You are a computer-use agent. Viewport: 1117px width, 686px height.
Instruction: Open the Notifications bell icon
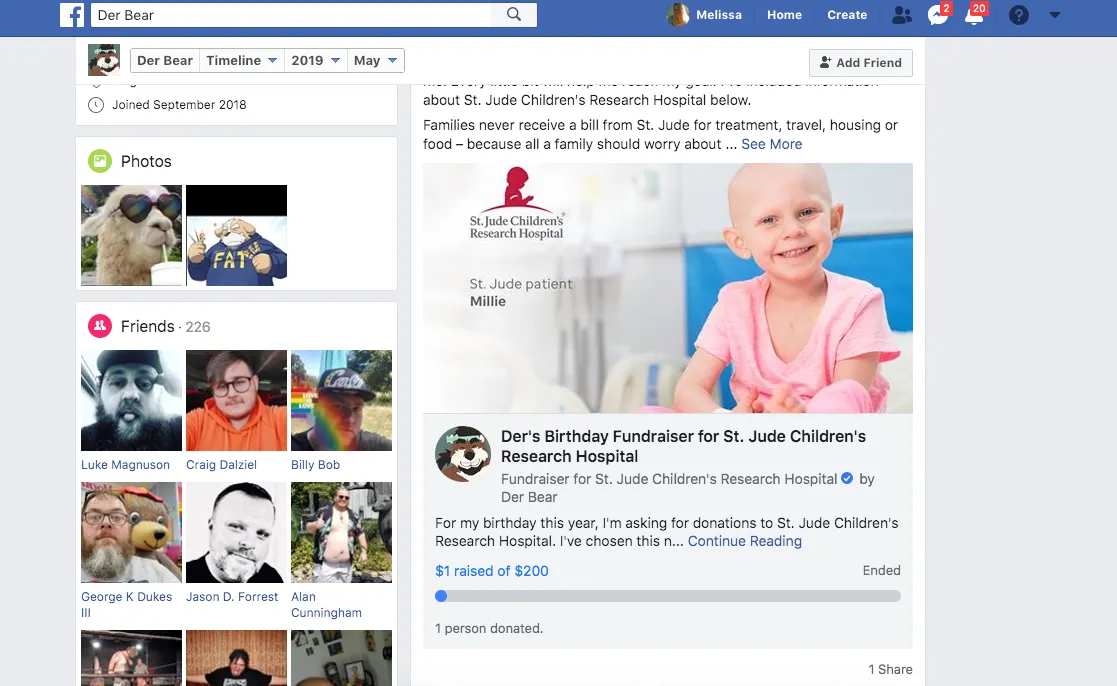click(974, 15)
